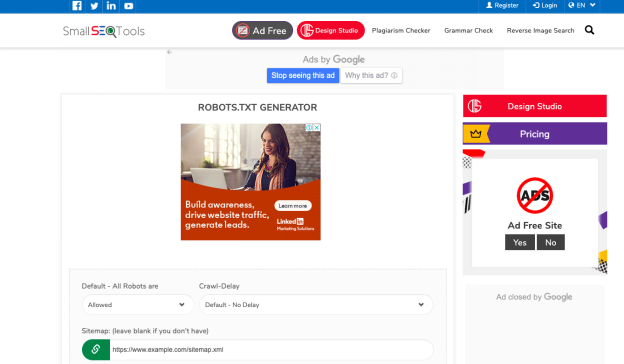The height and width of the screenshot is (364, 624).
Task: Click the search magnifier icon
Action: click(589, 30)
